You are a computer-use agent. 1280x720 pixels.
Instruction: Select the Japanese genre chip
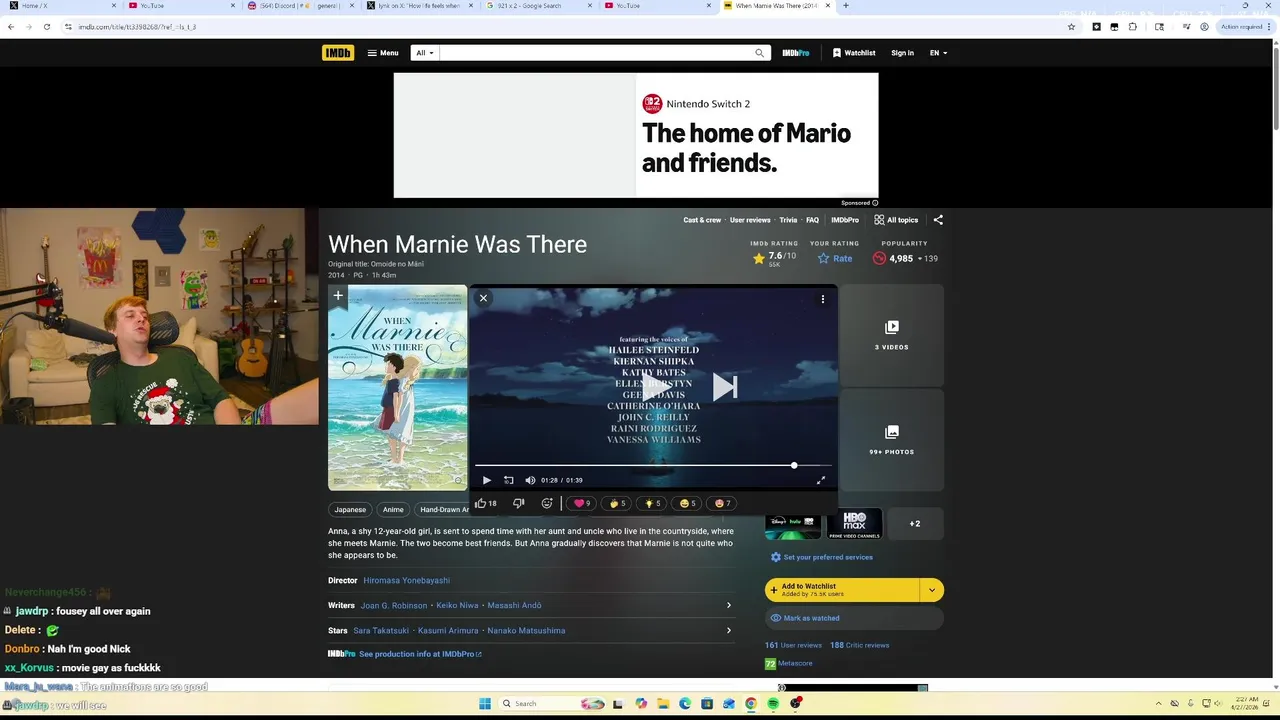350,509
